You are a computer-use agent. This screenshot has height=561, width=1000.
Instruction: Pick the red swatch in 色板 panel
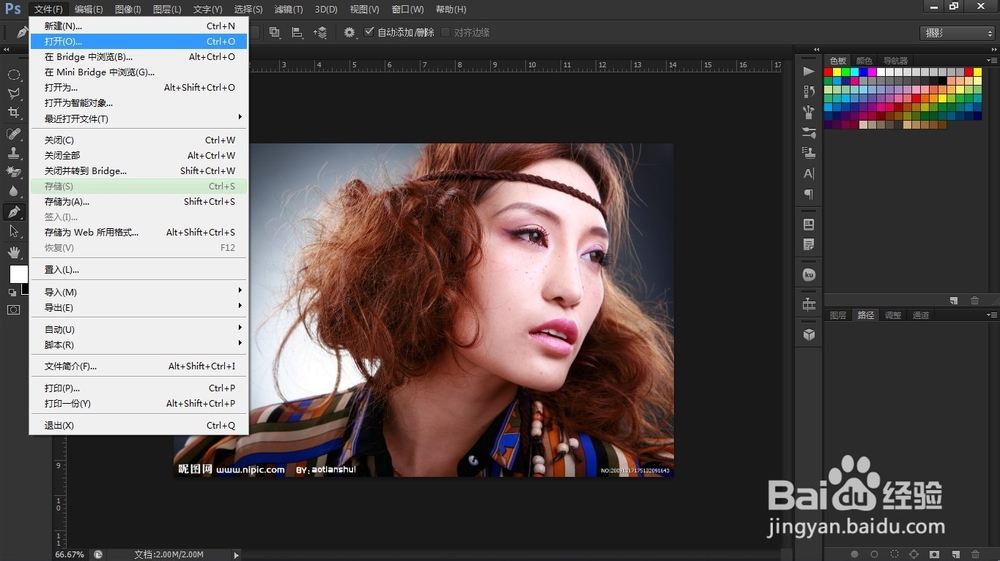[x=829, y=72]
